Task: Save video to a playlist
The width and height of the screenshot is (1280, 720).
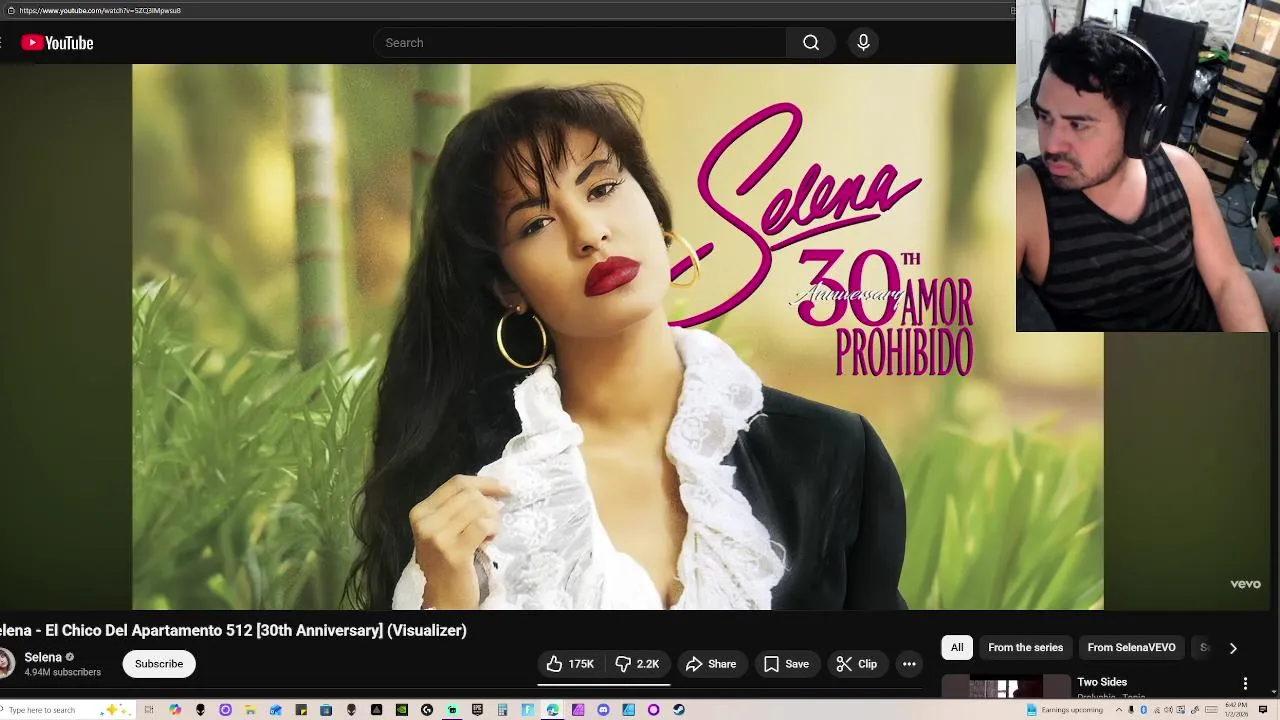Action: pyautogui.click(x=786, y=664)
